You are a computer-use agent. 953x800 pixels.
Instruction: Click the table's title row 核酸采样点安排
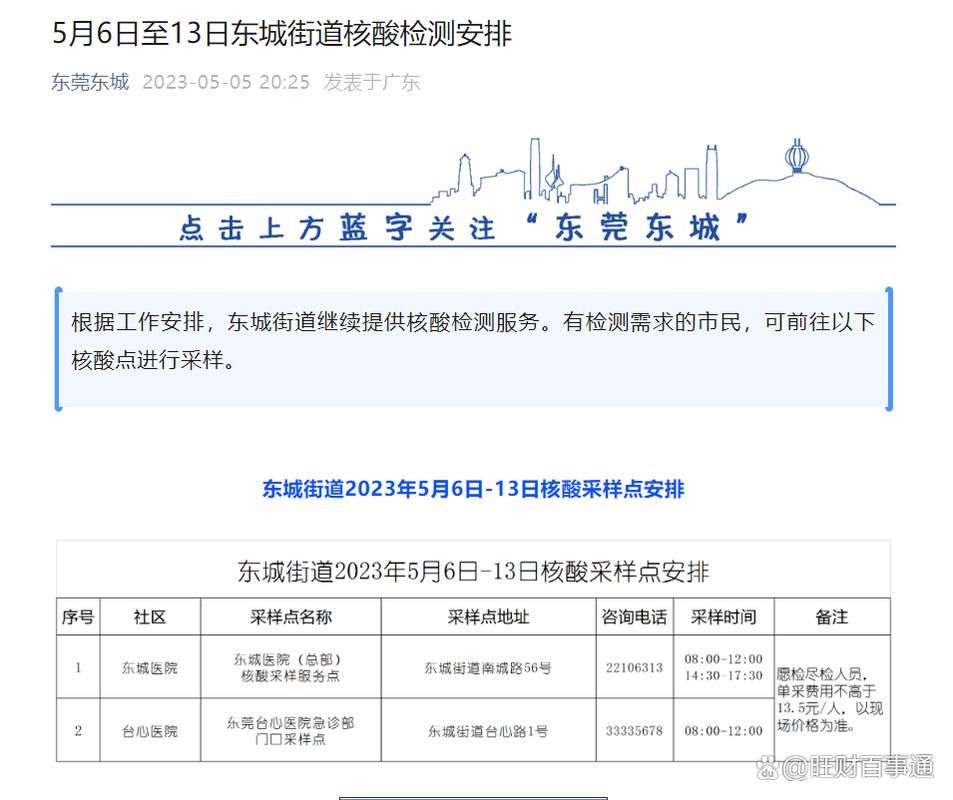473,571
